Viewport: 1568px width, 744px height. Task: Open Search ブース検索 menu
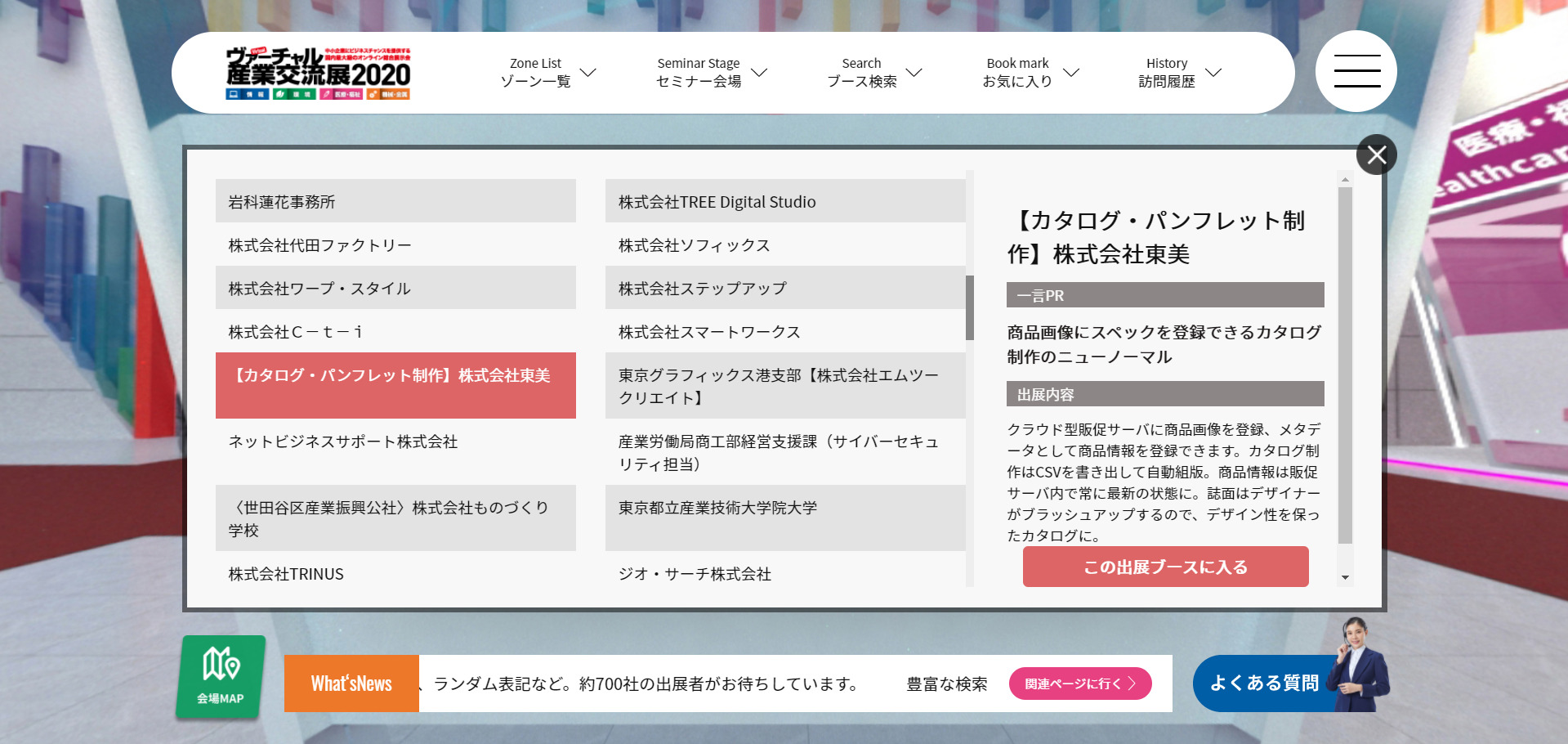[x=862, y=72]
